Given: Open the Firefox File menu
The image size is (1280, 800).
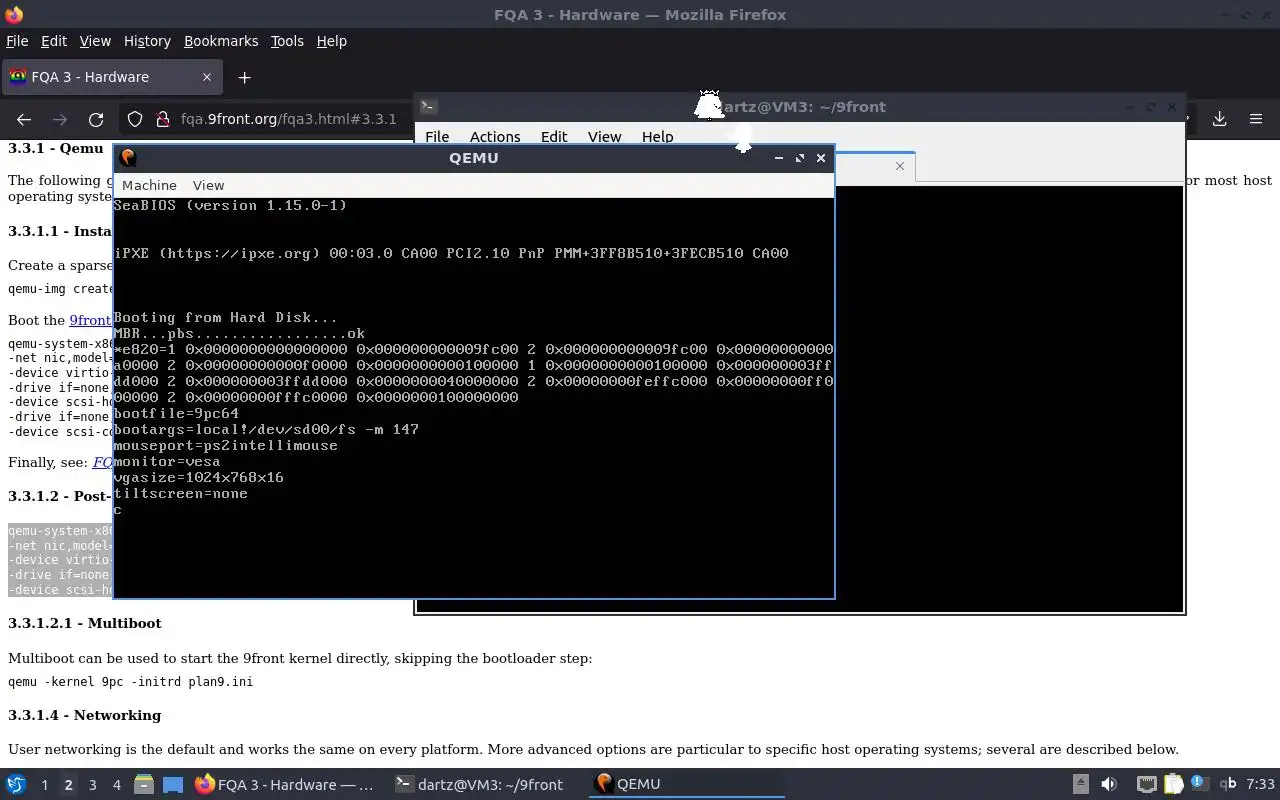Looking at the screenshot, I should [x=17, y=41].
